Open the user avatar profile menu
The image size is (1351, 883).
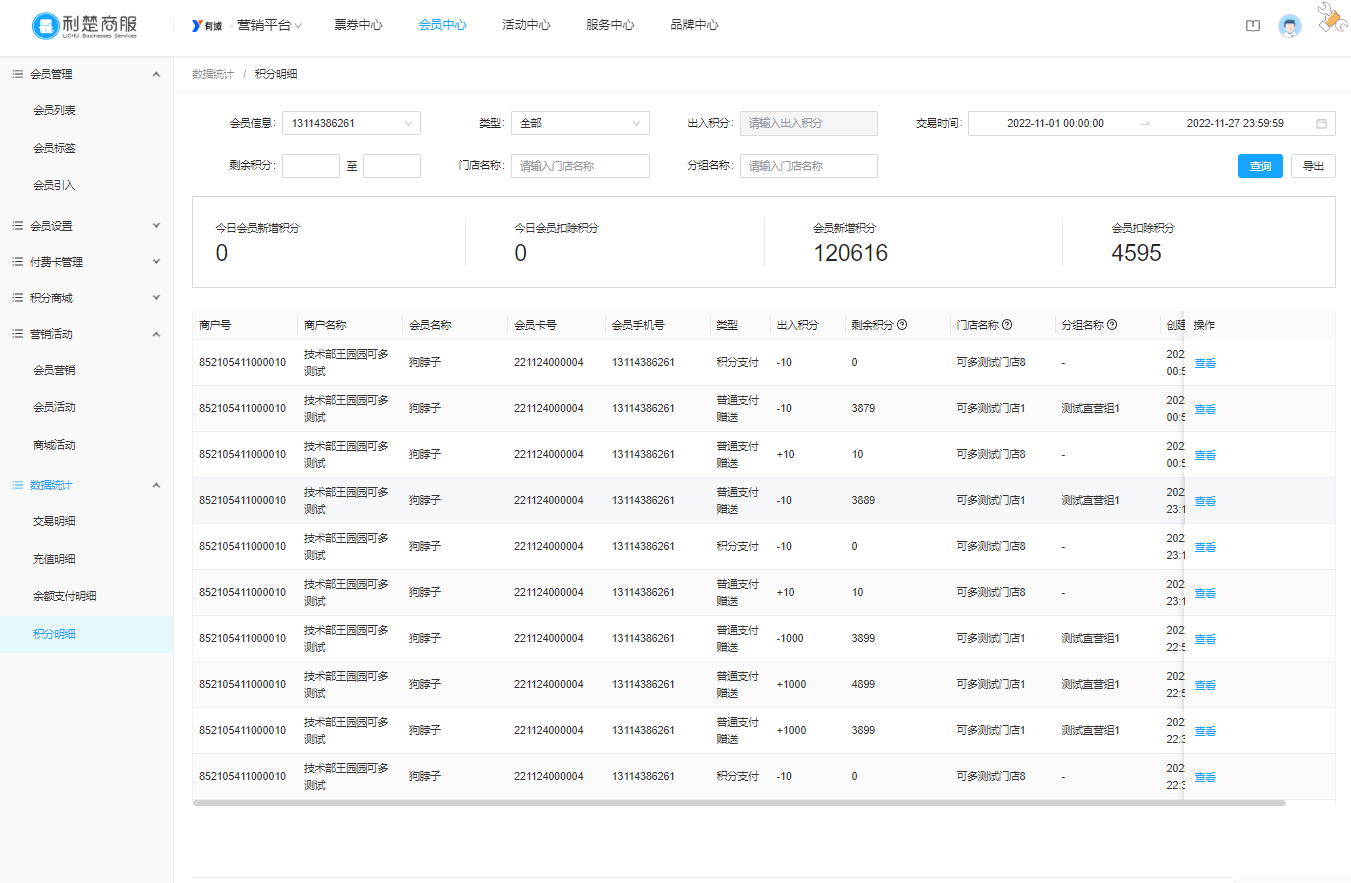coord(1290,26)
